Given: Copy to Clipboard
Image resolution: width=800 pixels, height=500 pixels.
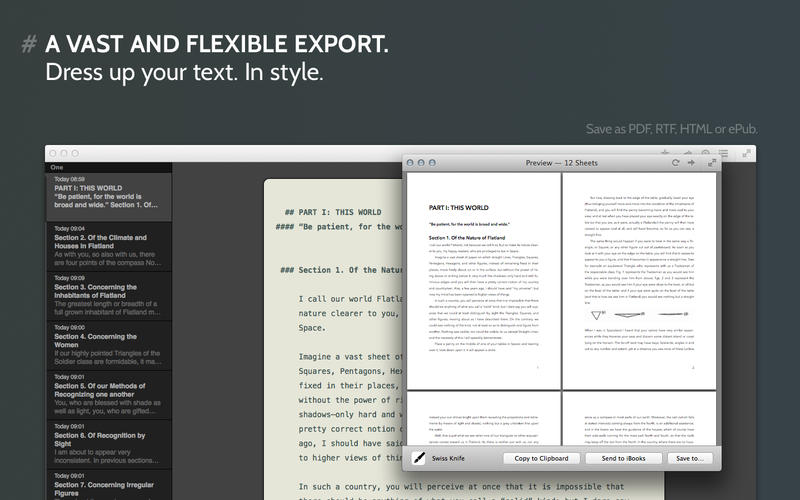Looking at the screenshot, I should (541, 458).
